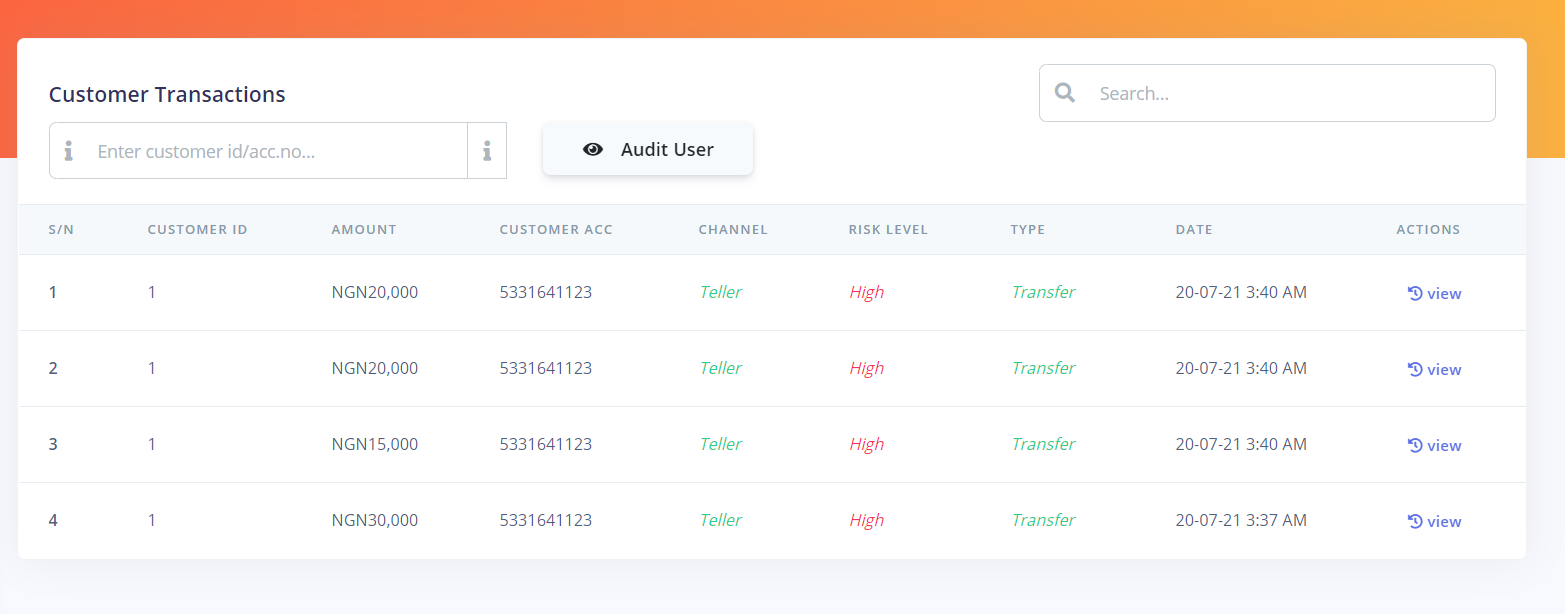The image size is (1565, 614).
Task: Select the High risk label in row 1
Action: pos(866,293)
